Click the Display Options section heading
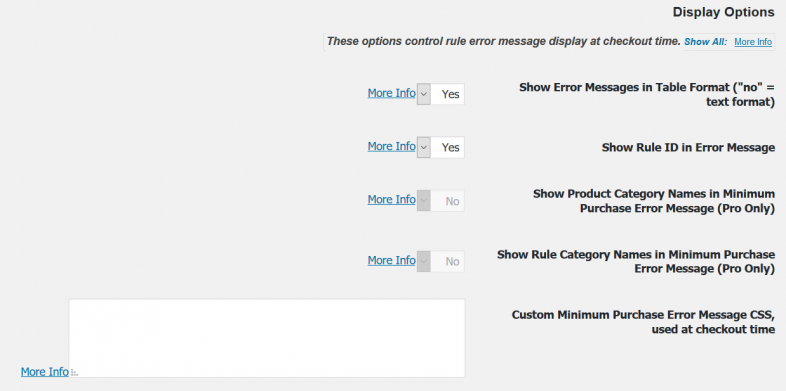Viewport: 786px width, 391px height. tap(723, 12)
